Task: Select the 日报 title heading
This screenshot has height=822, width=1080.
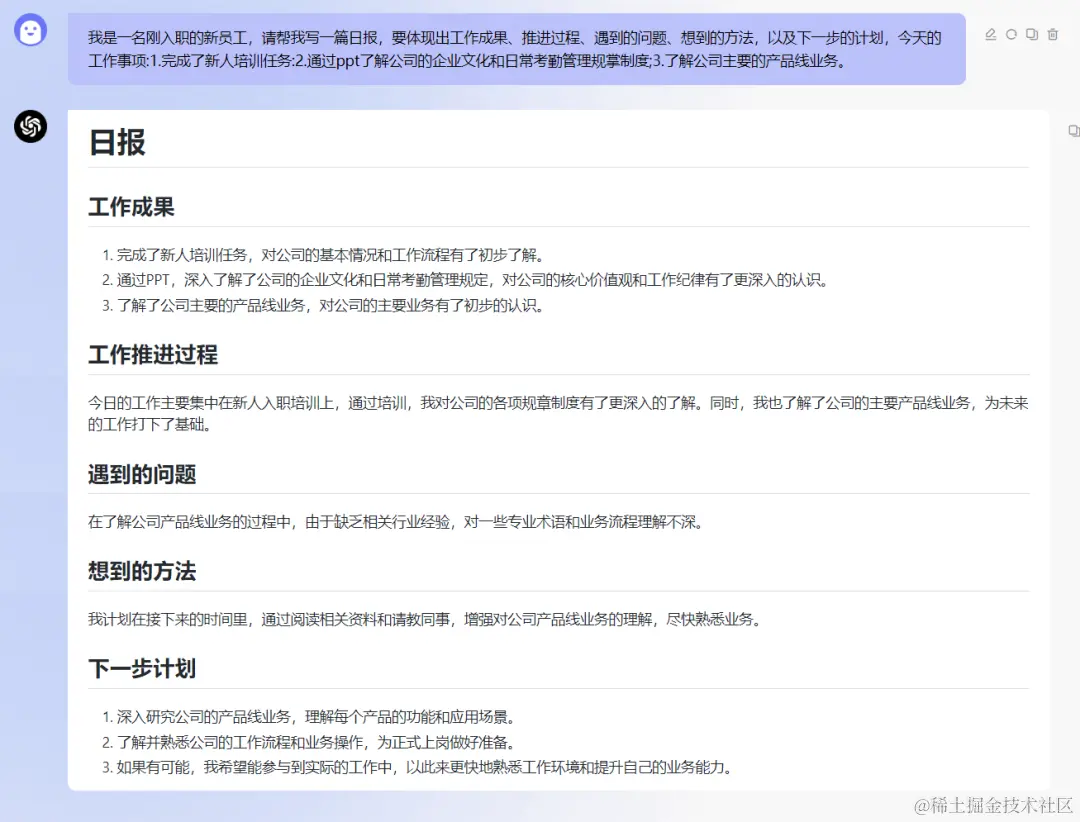Action: (x=117, y=143)
